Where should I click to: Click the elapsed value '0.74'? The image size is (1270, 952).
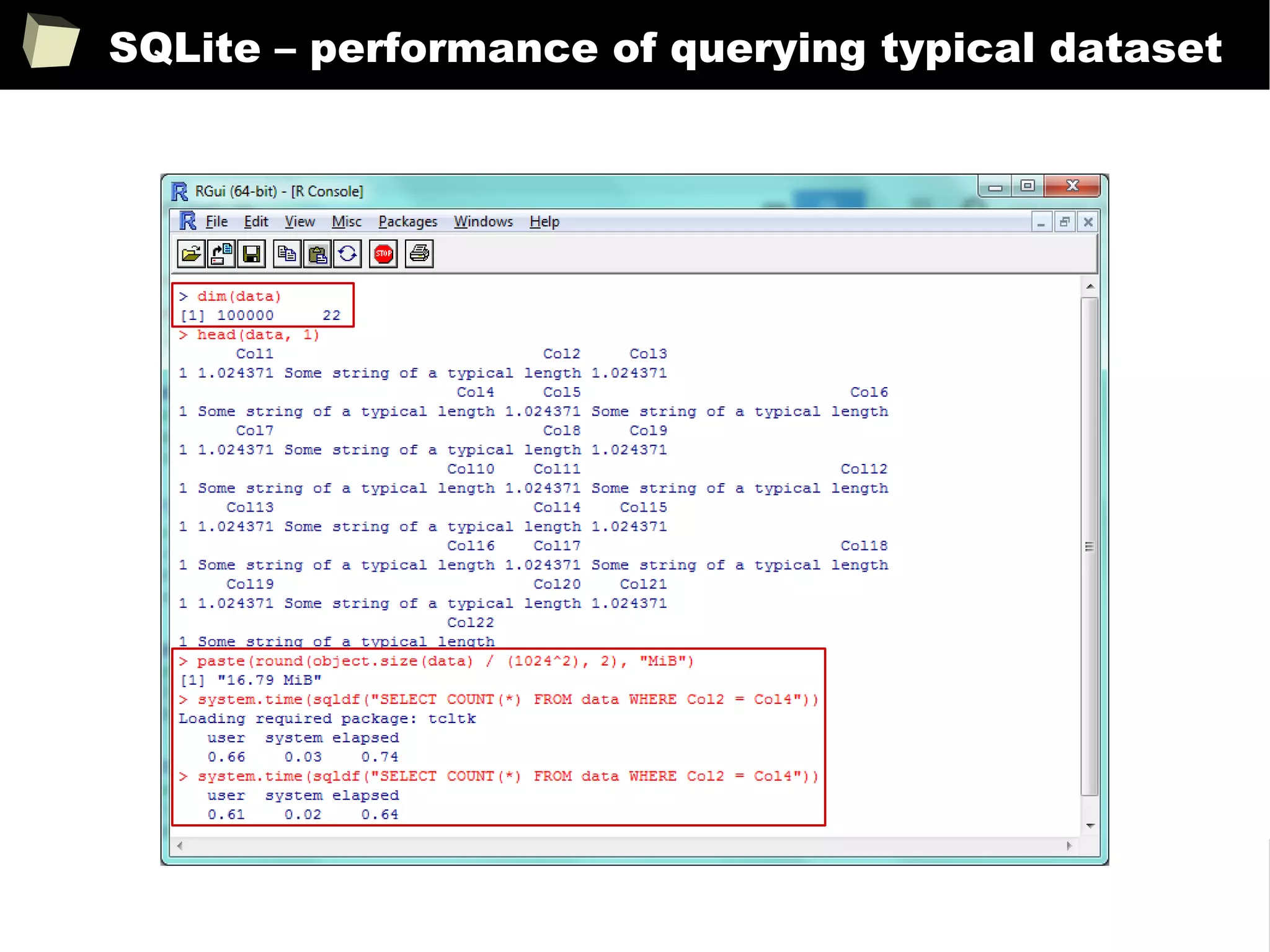pos(380,757)
